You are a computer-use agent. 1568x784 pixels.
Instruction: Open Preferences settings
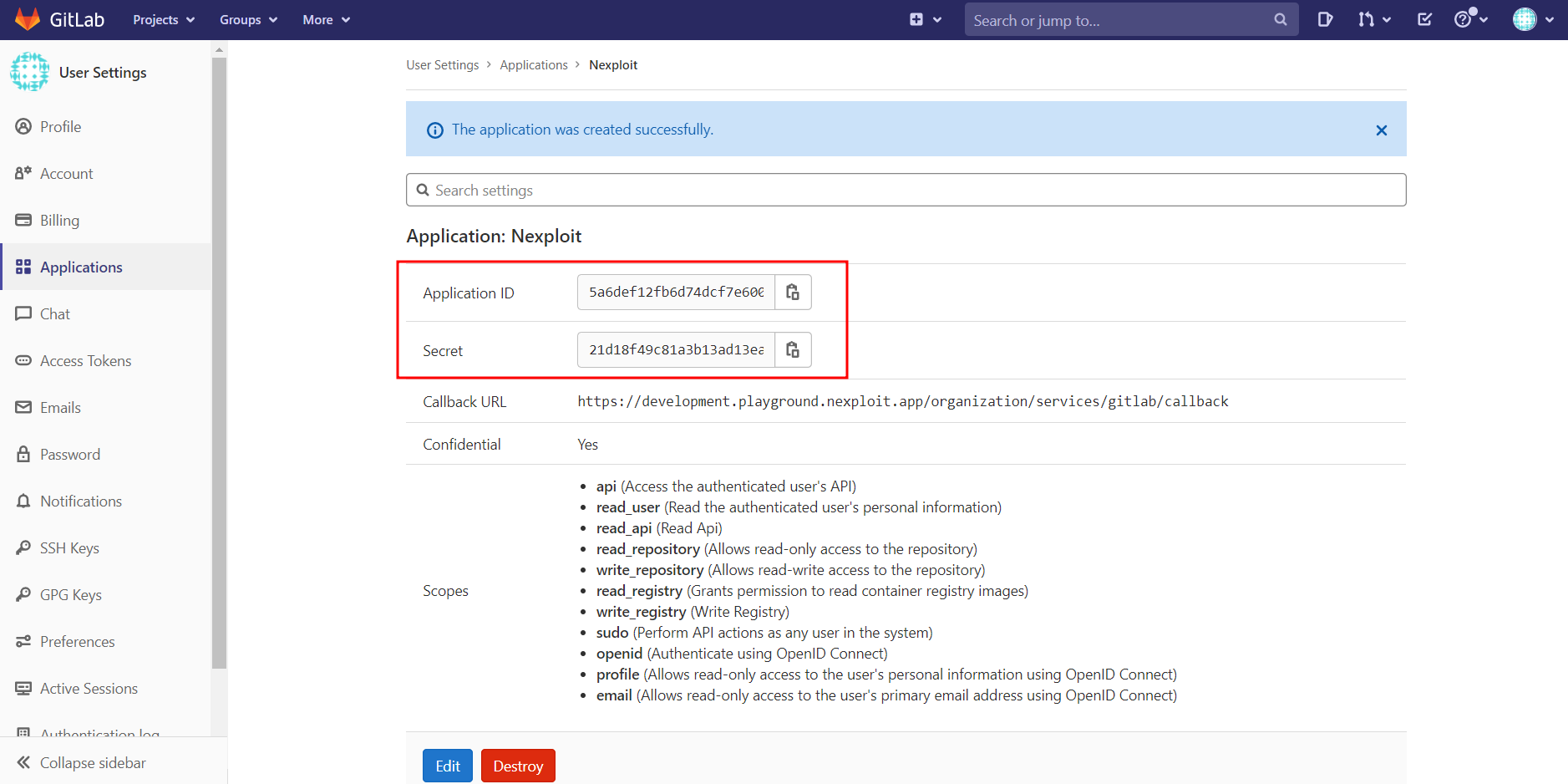pyautogui.click(x=106, y=641)
